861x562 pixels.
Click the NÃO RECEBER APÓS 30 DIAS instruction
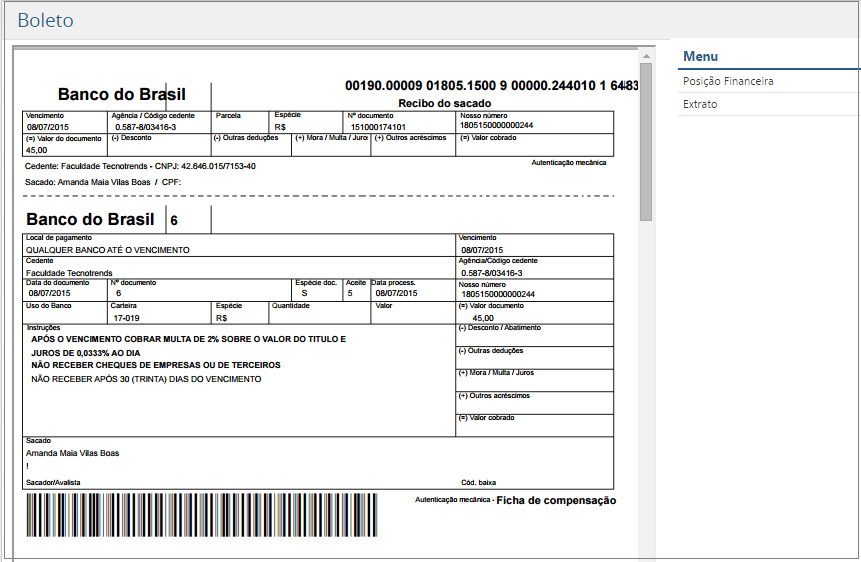146,379
